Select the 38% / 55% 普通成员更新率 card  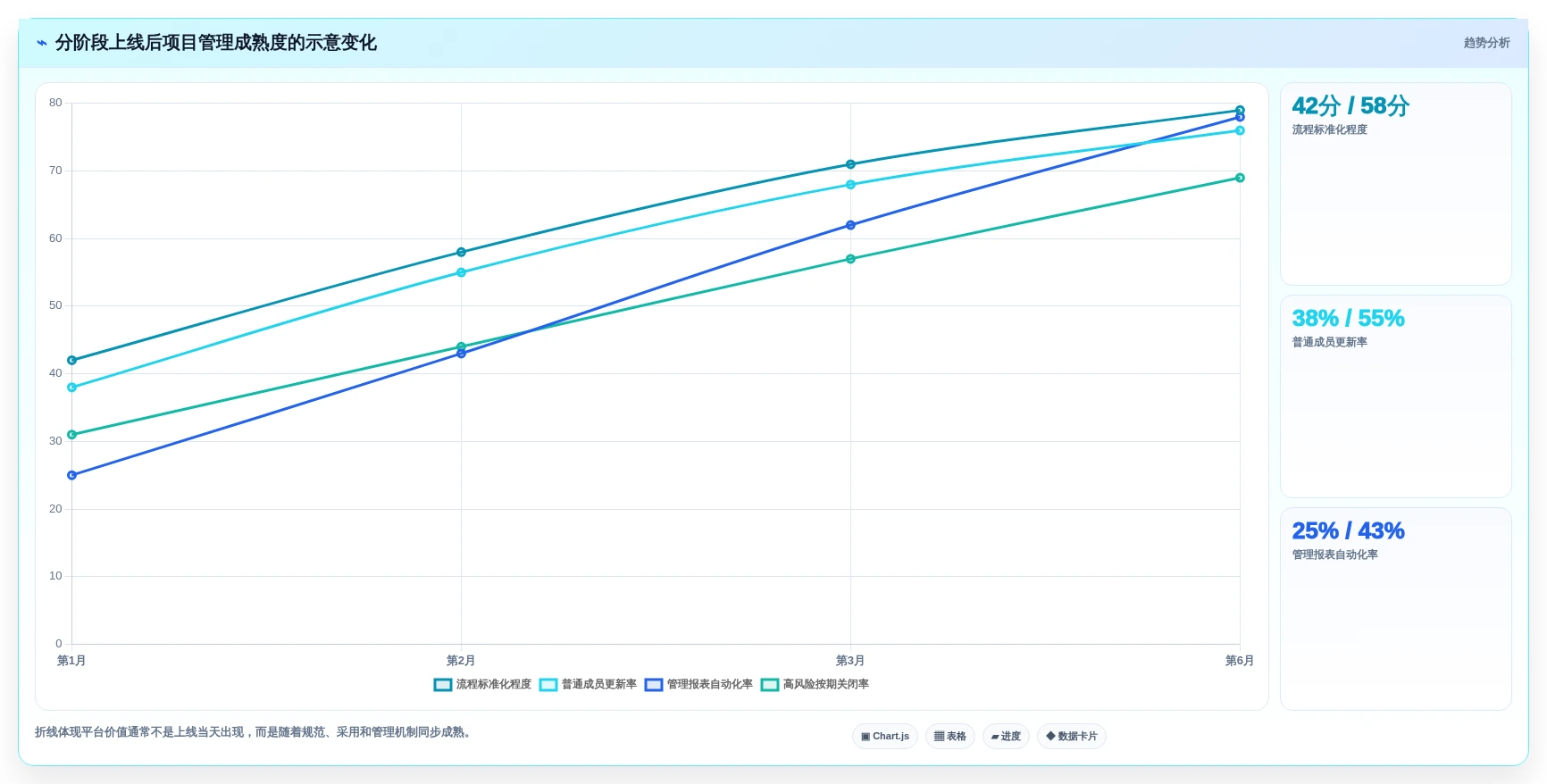point(1396,396)
